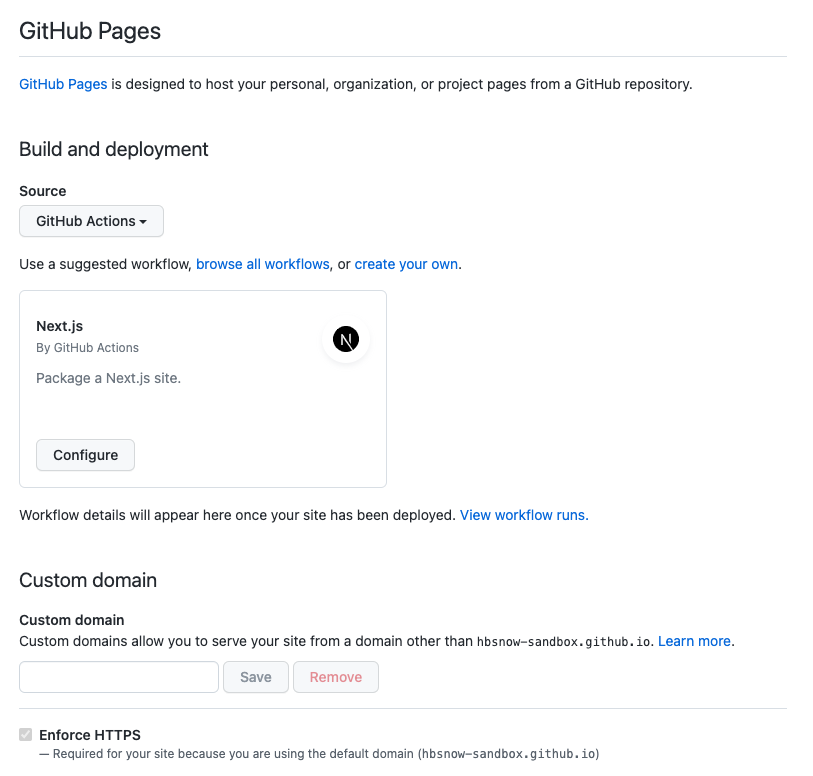The image size is (813, 776).
Task: Click the browse all workflows link
Action: point(262,264)
